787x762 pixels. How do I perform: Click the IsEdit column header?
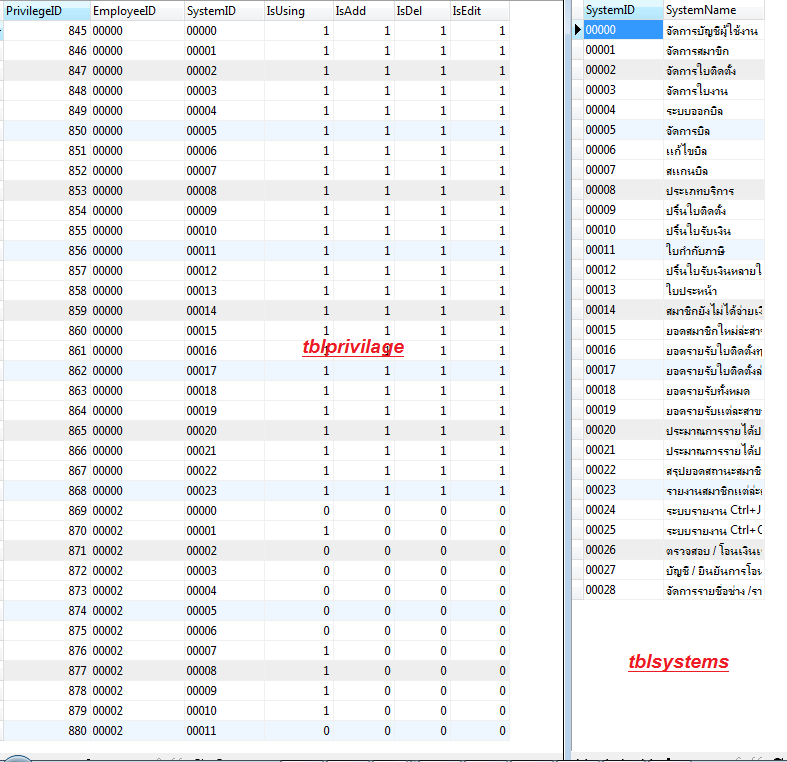pyautogui.click(x=479, y=10)
